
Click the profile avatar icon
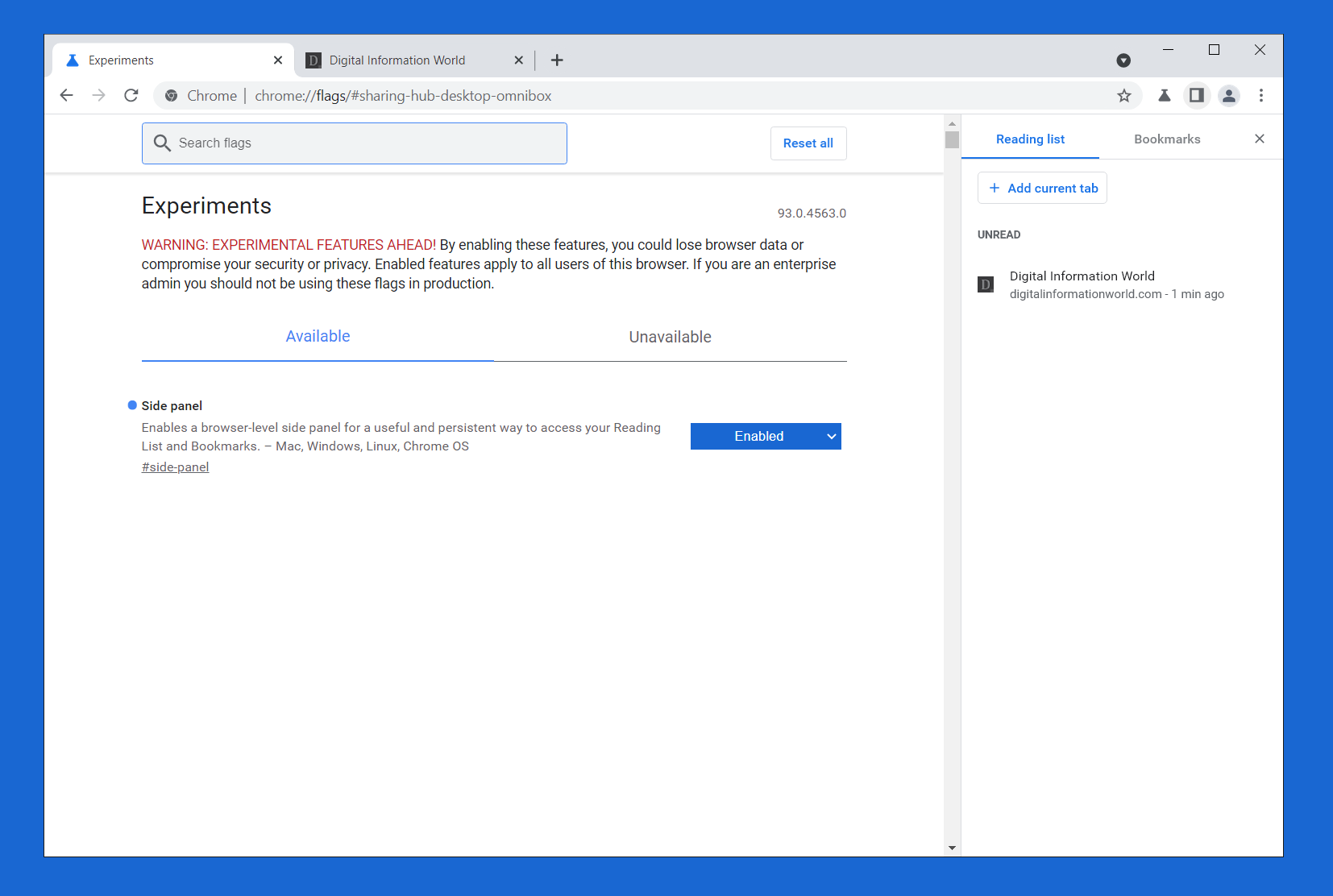pyautogui.click(x=1228, y=95)
